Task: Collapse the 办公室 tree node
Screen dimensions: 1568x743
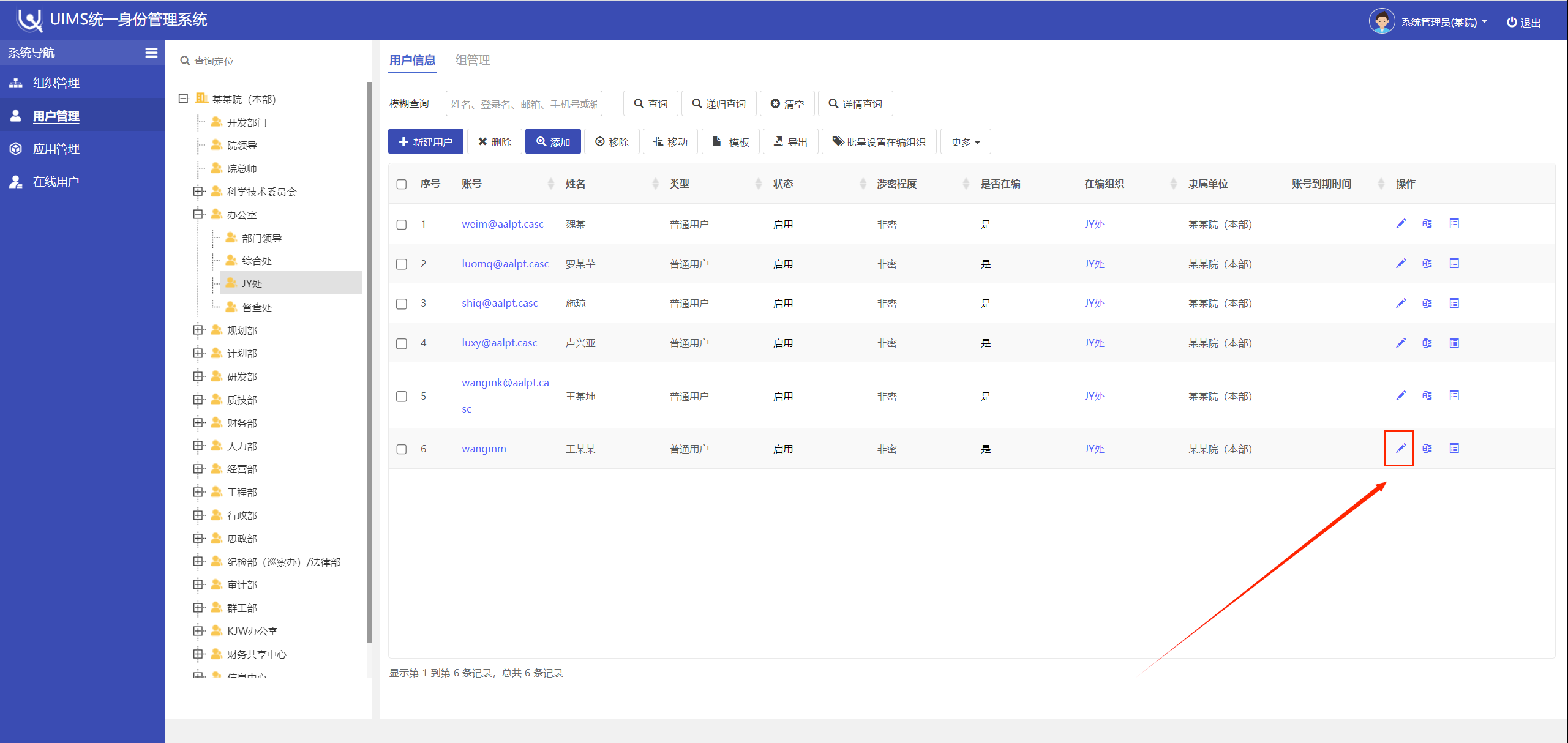Action: tap(198, 215)
